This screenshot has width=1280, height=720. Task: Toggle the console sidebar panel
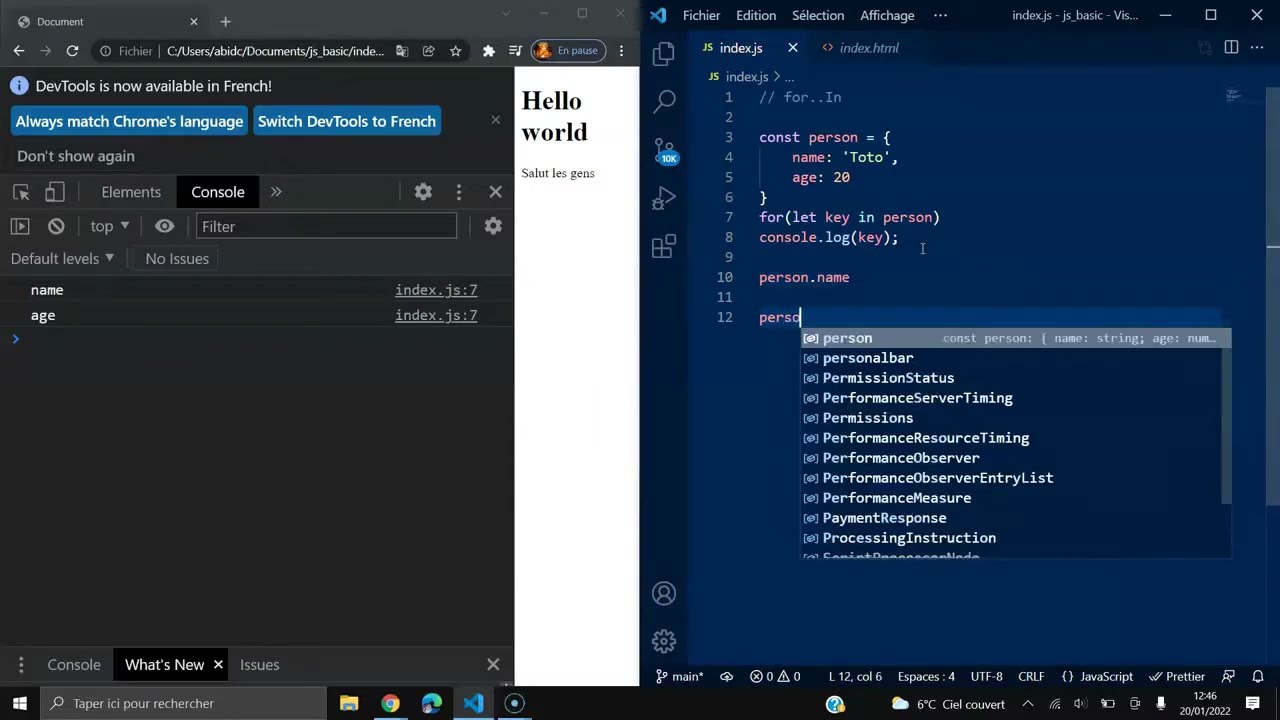20,226
